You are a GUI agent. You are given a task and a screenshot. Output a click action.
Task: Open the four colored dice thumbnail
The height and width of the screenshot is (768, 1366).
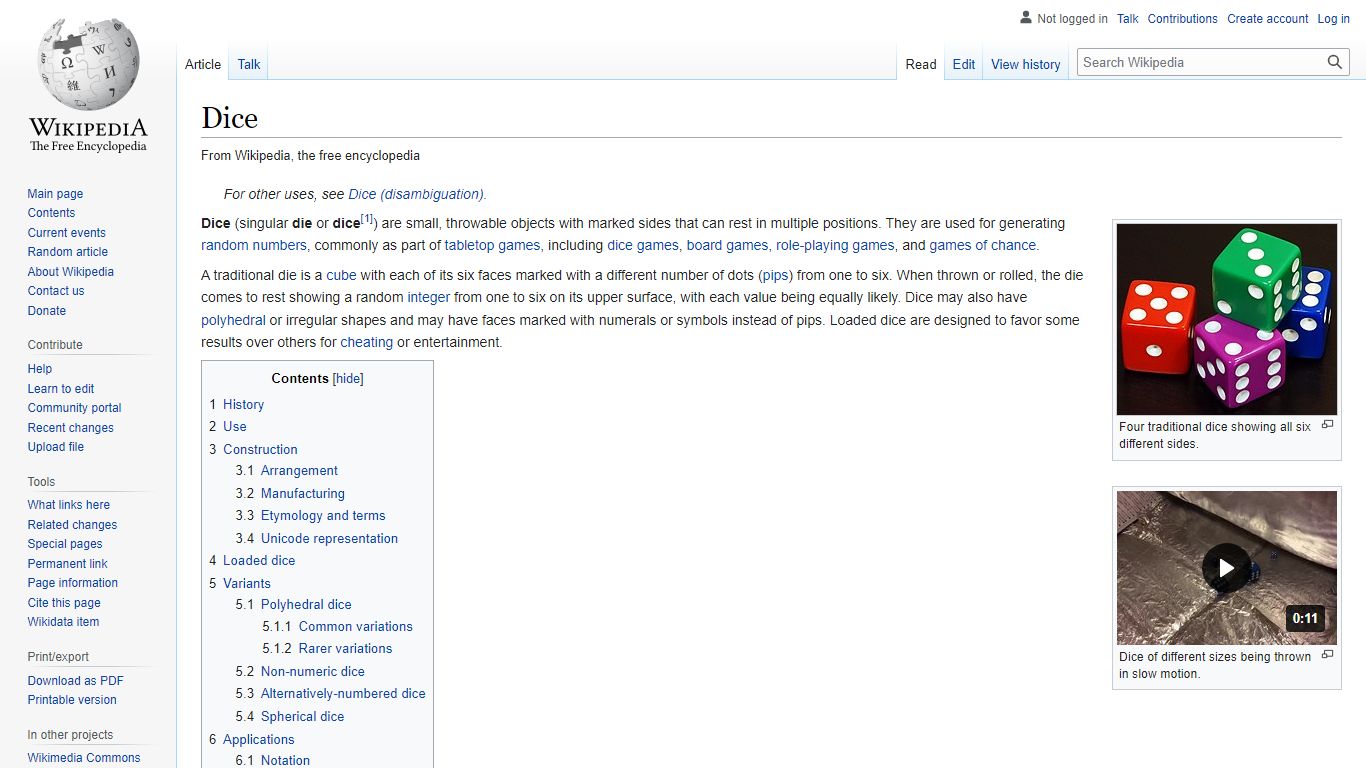coord(1227,319)
